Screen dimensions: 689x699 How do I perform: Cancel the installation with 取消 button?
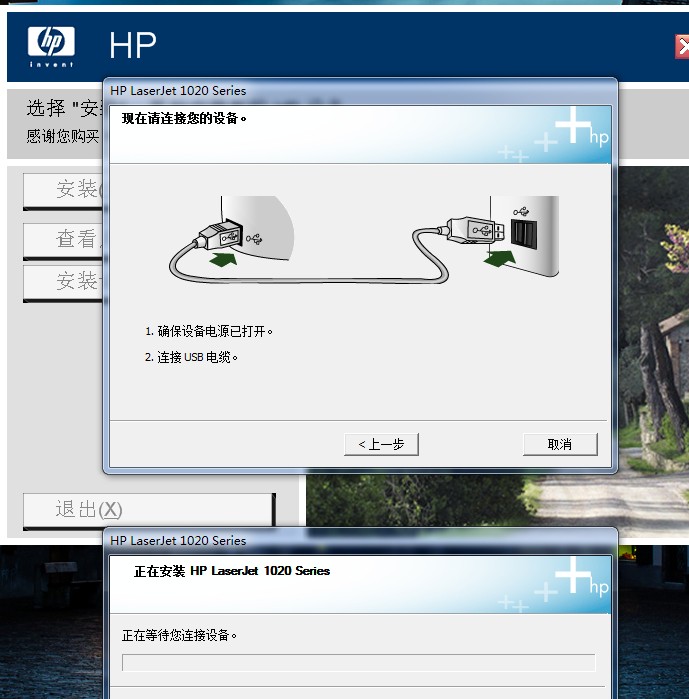[x=560, y=444]
